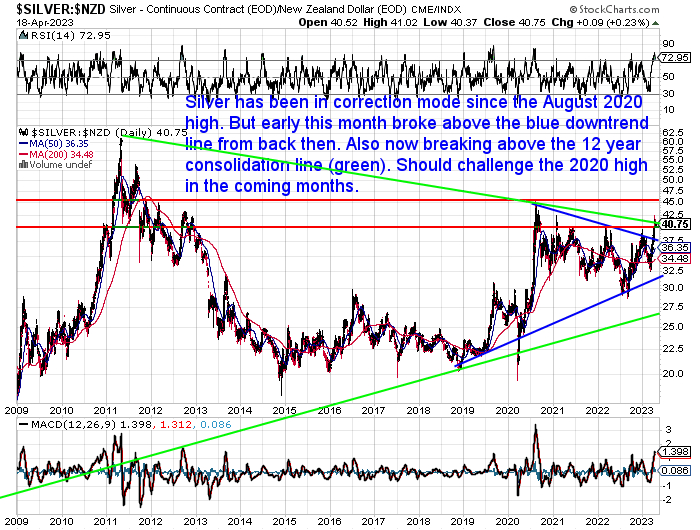Click the 62.5 price axis label

[x=673, y=133]
